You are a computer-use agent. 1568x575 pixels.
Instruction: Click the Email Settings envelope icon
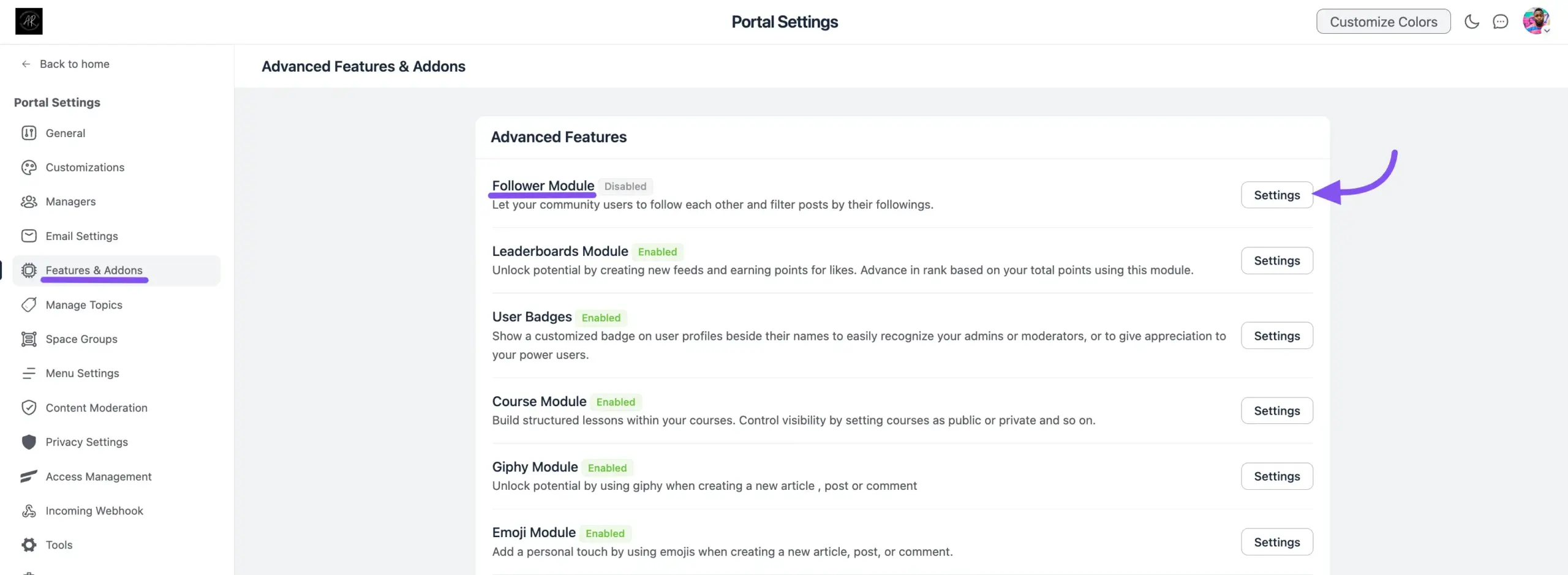click(x=29, y=236)
